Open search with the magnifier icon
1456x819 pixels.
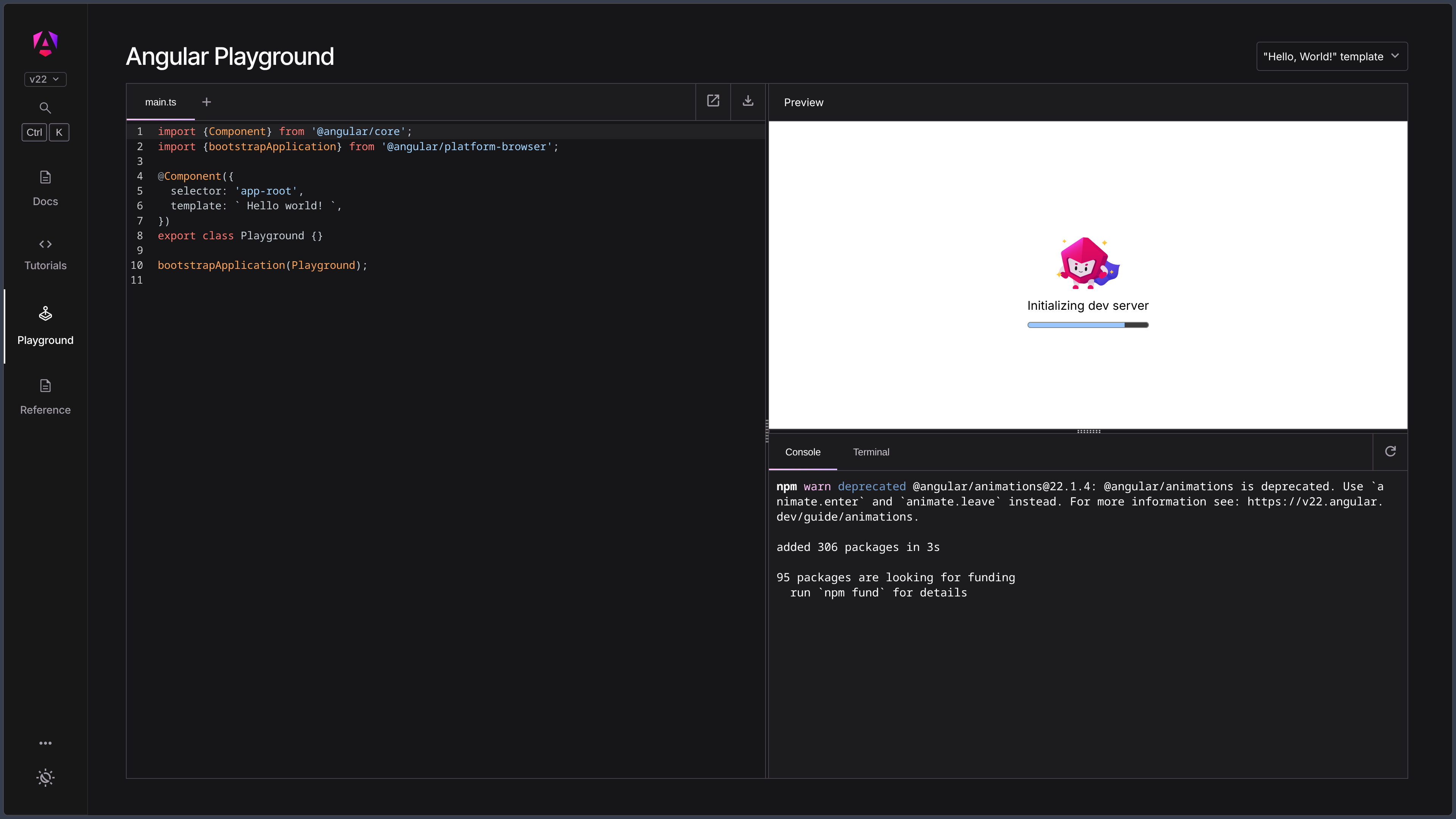click(x=45, y=108)
